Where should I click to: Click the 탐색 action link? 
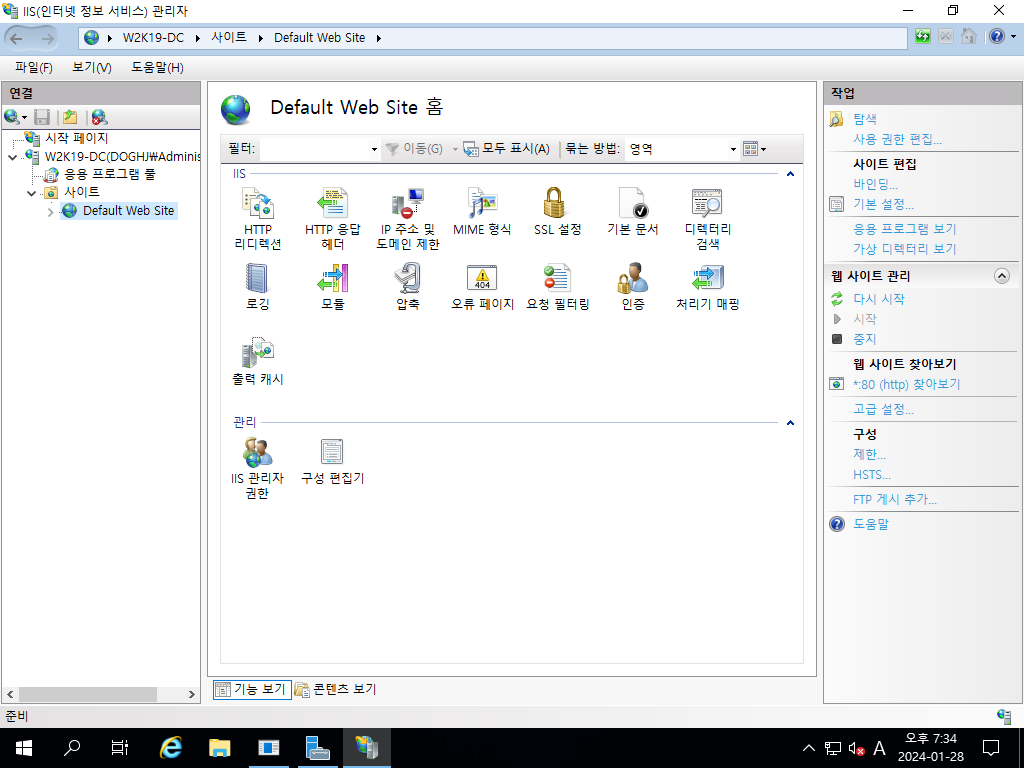(865, 119)
